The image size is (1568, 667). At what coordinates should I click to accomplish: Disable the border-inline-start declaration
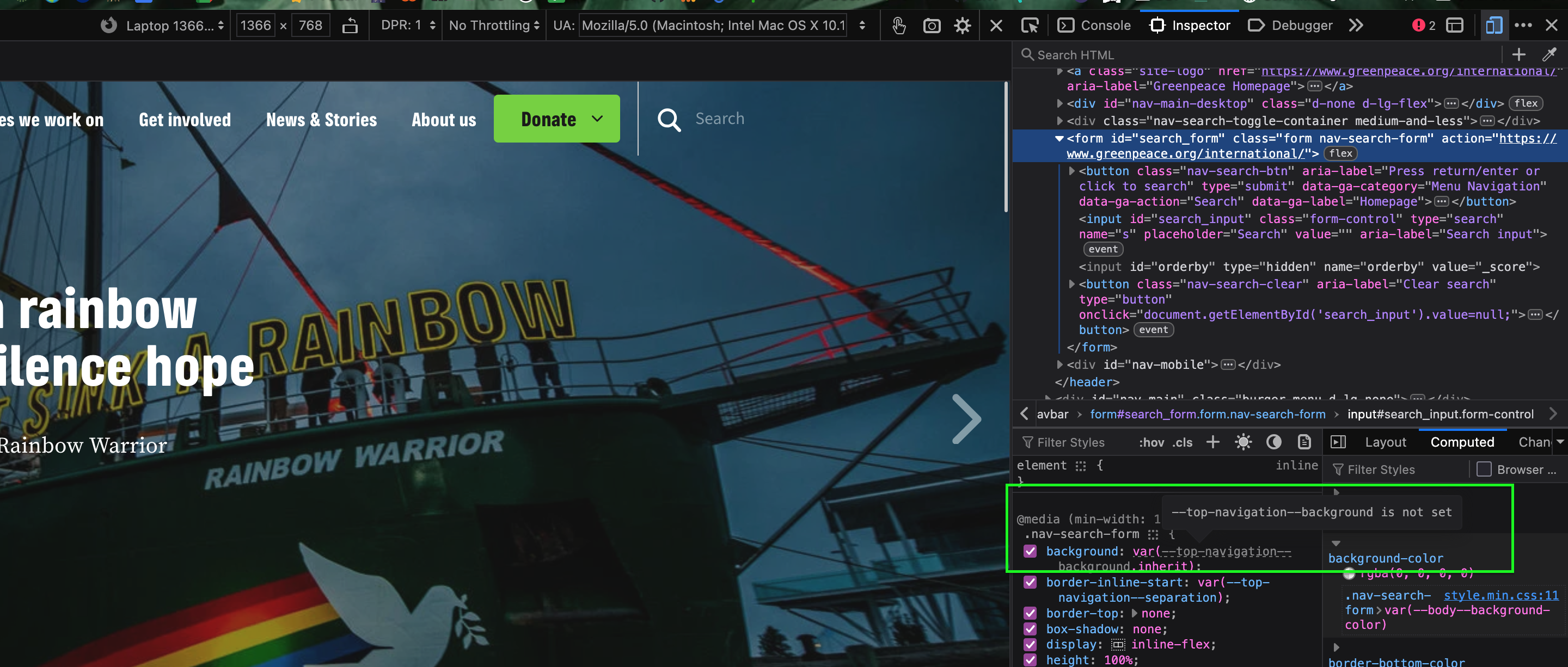pos(1030,582)
